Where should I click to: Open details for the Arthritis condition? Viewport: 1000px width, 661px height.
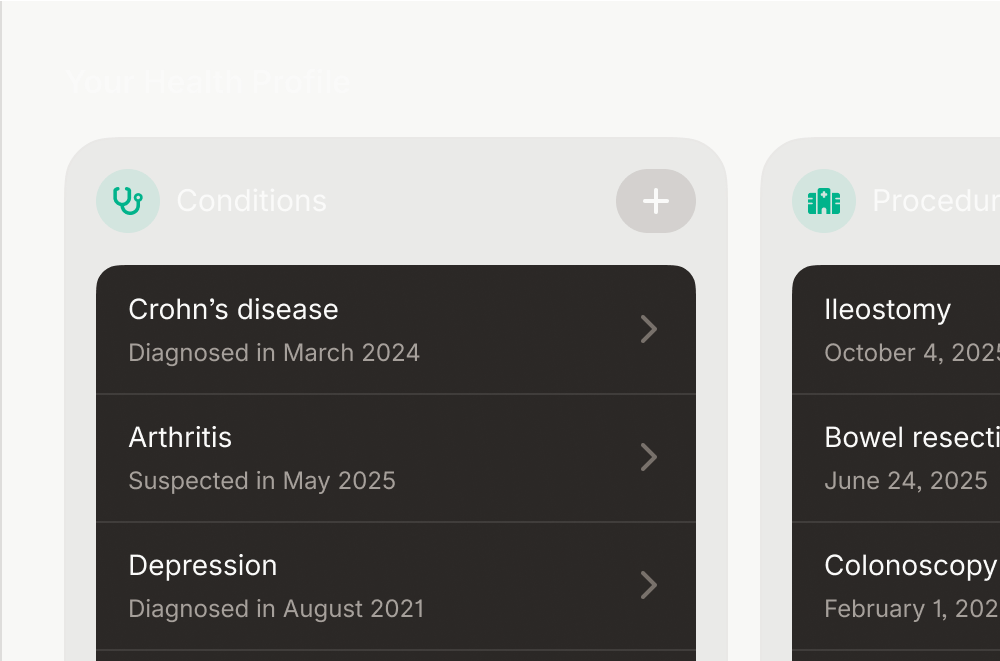pyautogui.click(x=395, y=457)
